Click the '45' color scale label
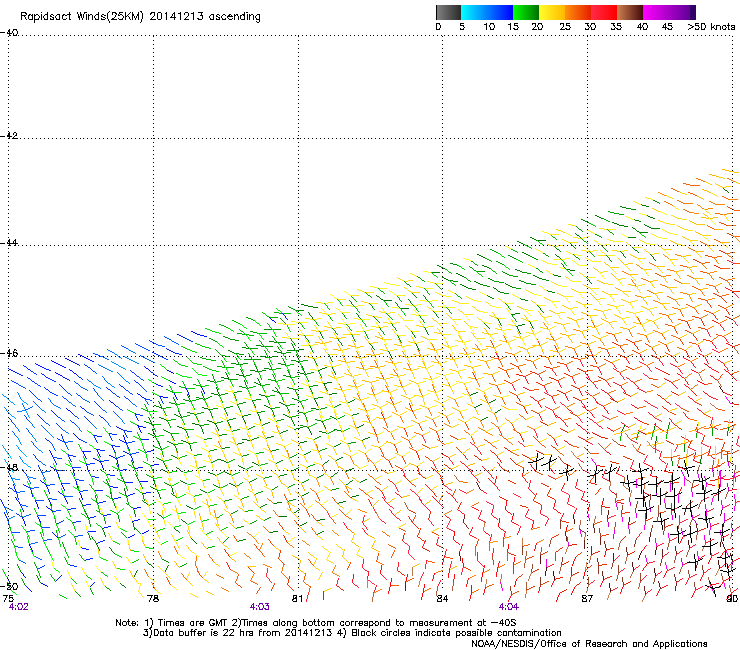 tap(667, 27)
